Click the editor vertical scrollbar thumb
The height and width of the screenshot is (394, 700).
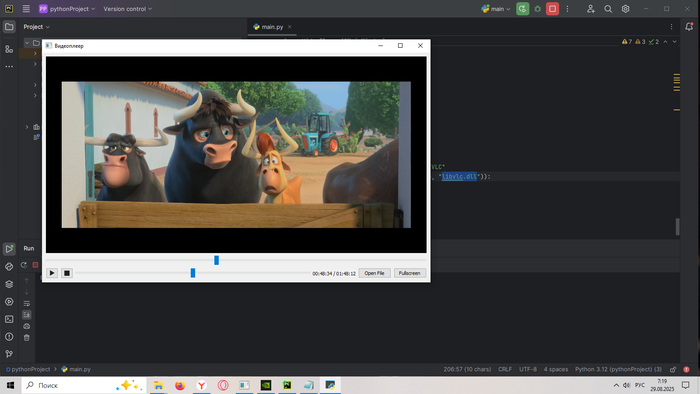point(677,227)
